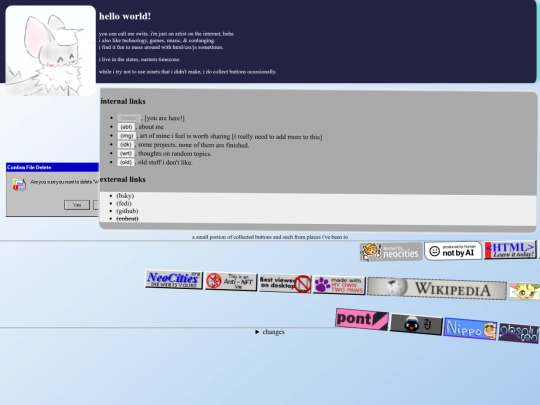Click the blue Nippo badge
540x405 pixels.
coord(470,329)
